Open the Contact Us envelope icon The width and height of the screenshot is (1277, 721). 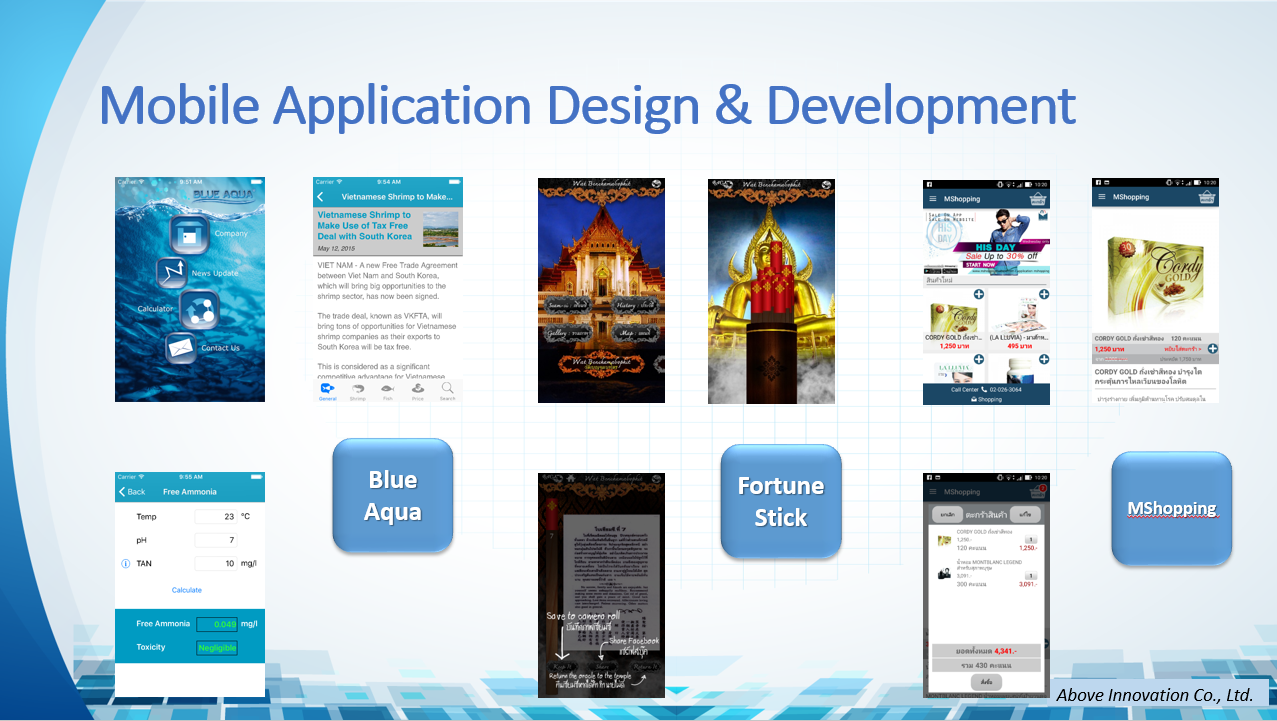[181, 348]
